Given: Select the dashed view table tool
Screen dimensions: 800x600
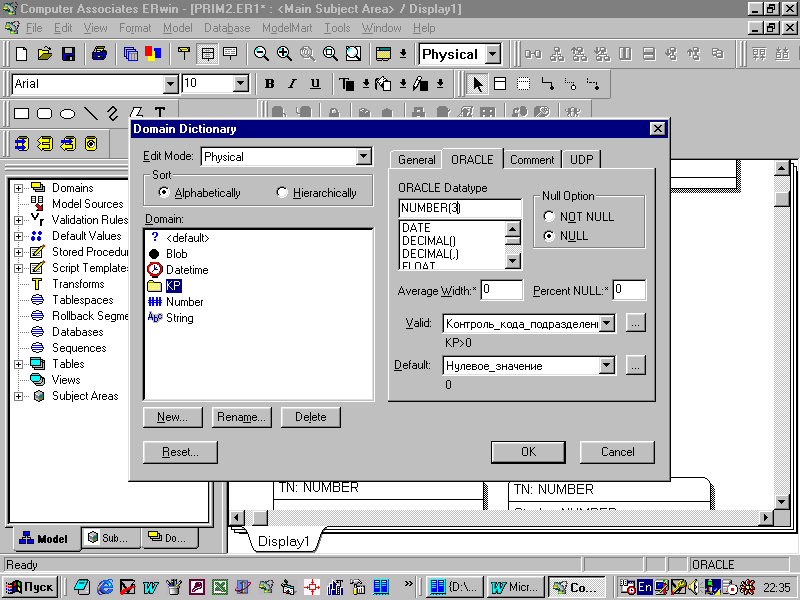Looking at the screenshot, I should (523, 84).
